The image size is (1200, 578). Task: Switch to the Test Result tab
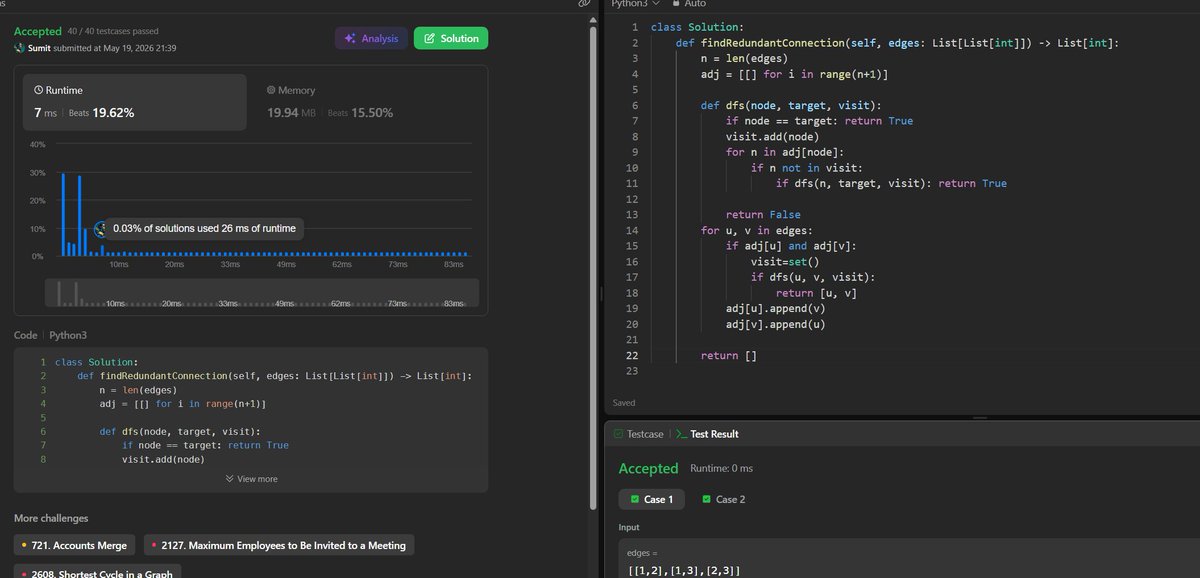[708, 434]
